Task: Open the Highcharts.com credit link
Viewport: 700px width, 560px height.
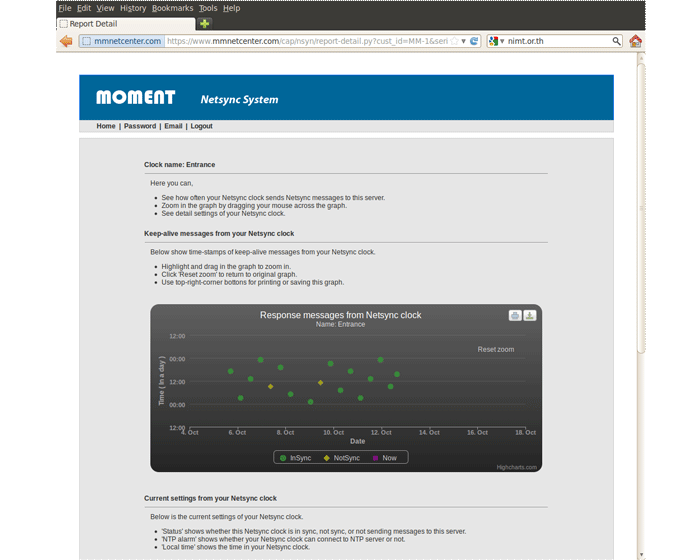Action: 517,467
